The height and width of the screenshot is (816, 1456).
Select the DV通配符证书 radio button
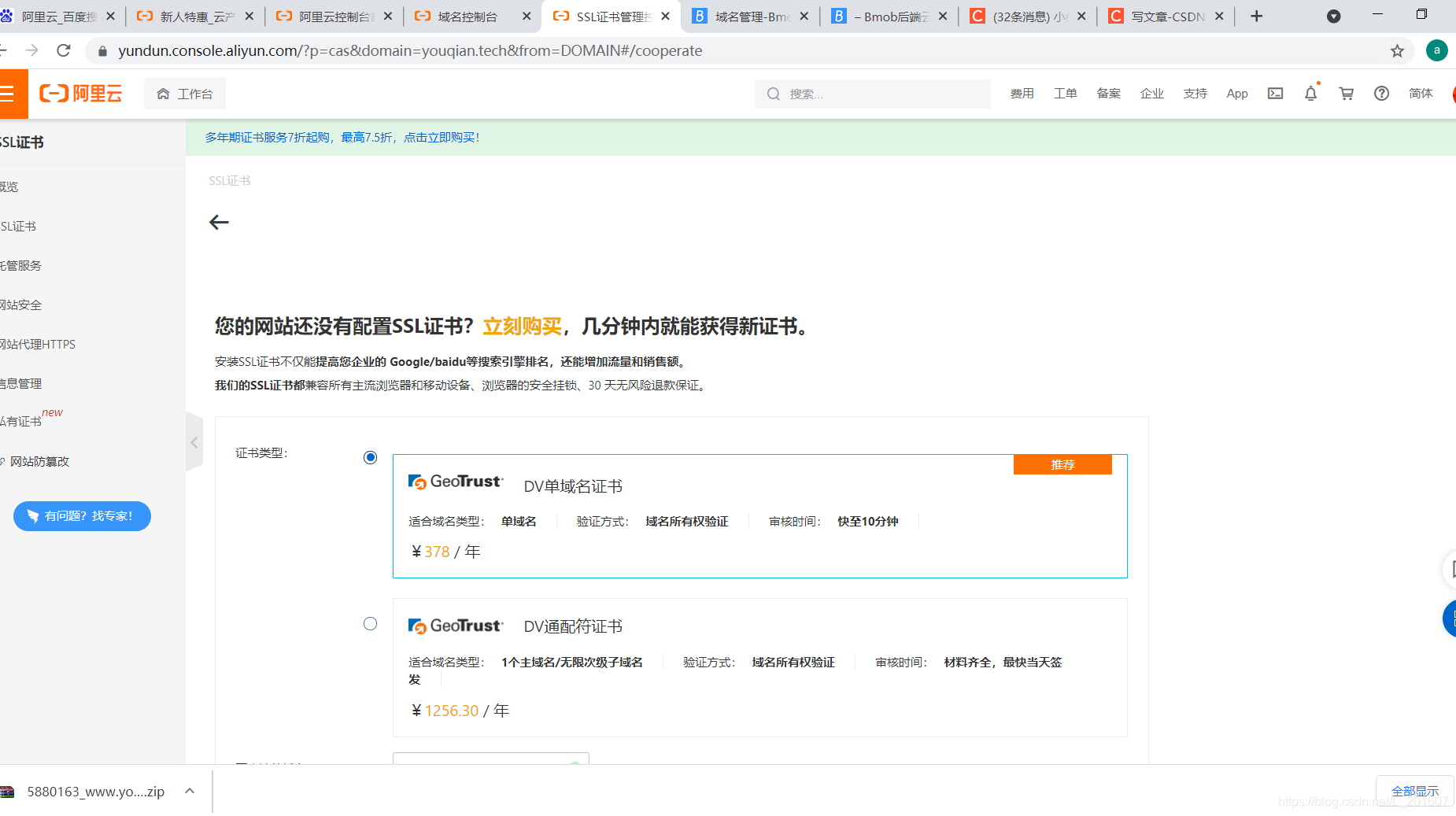click(371, 624)
